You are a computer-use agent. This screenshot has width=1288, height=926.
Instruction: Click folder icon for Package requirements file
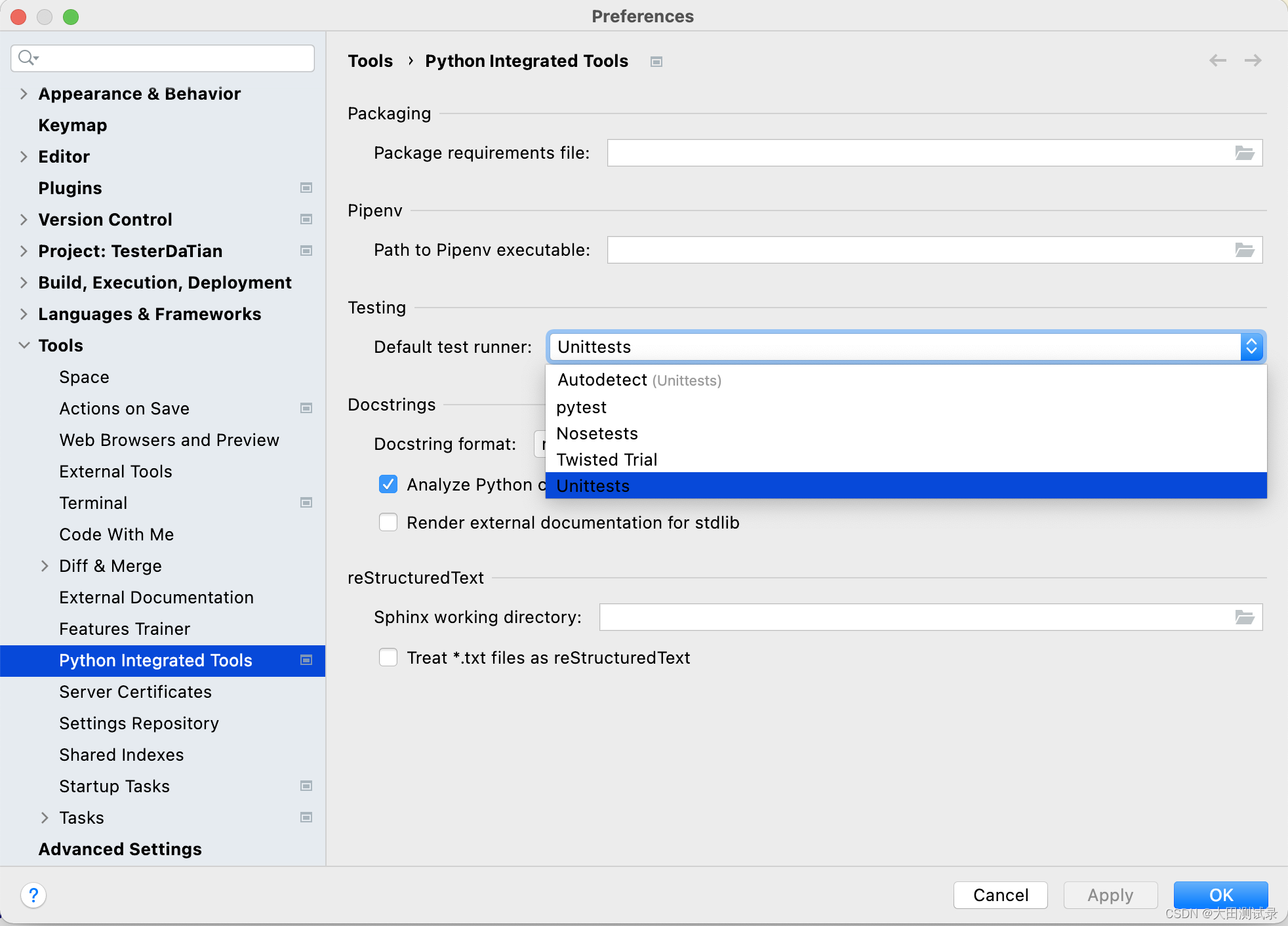(x=1244, y=153)
